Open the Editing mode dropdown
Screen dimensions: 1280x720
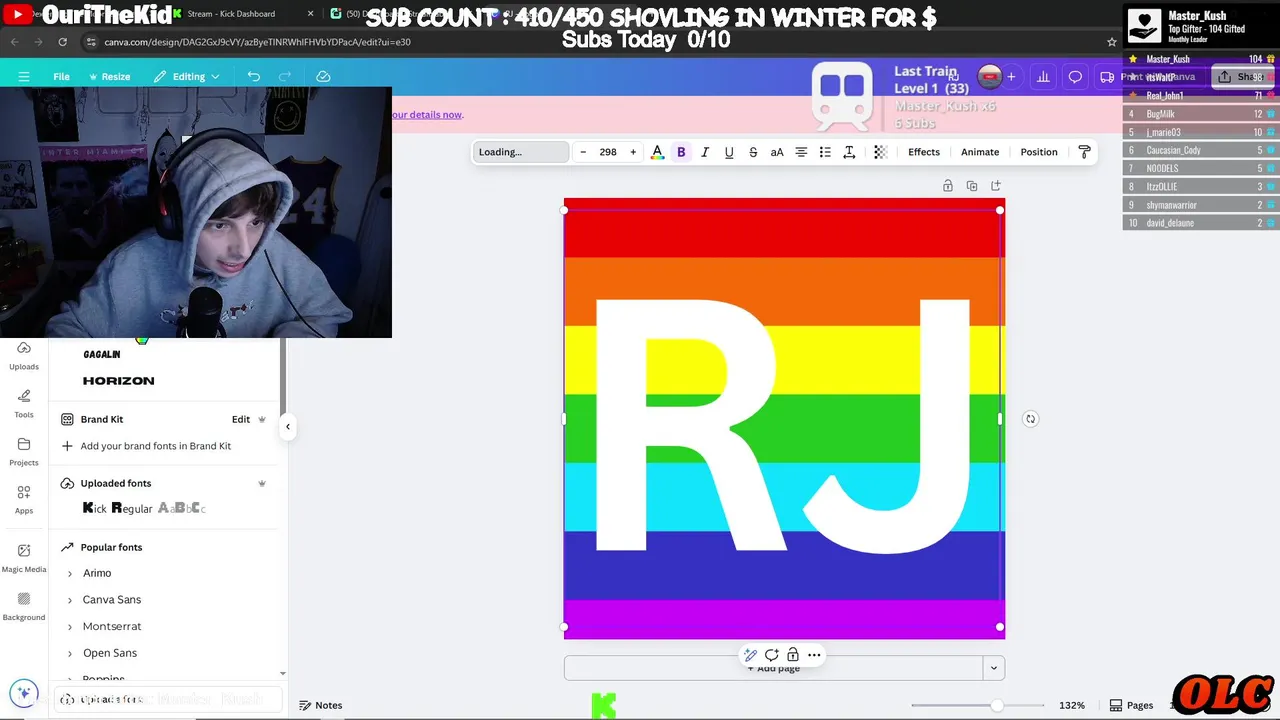(x=186, y=76)
